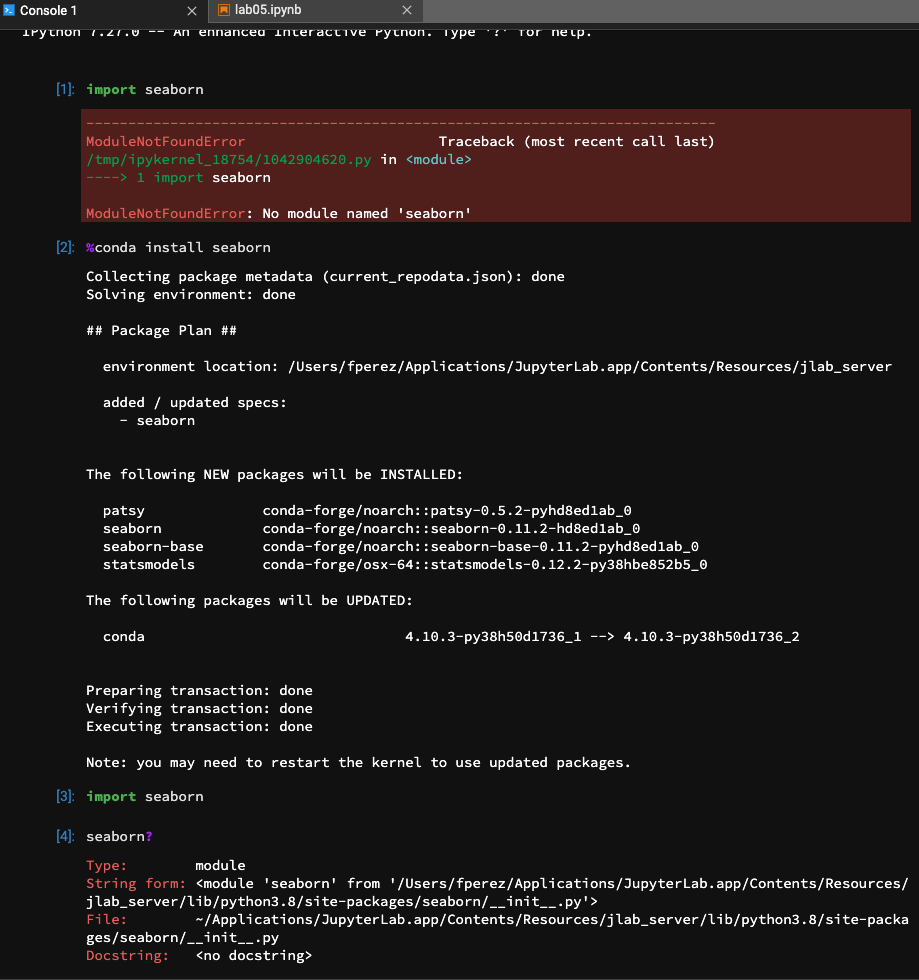The image size is (919, 980).
Task: Select the execution prompt [1]
Action: pos(63,89)
